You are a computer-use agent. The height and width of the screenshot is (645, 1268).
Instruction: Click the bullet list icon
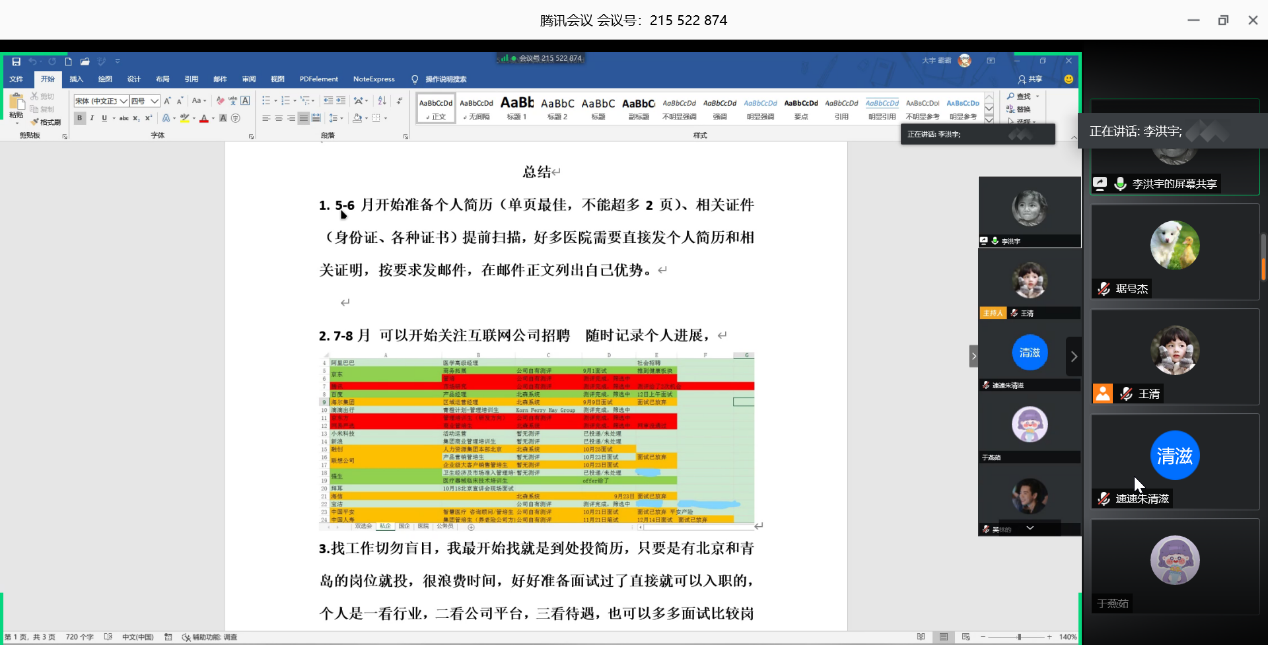tap(266, 101)
